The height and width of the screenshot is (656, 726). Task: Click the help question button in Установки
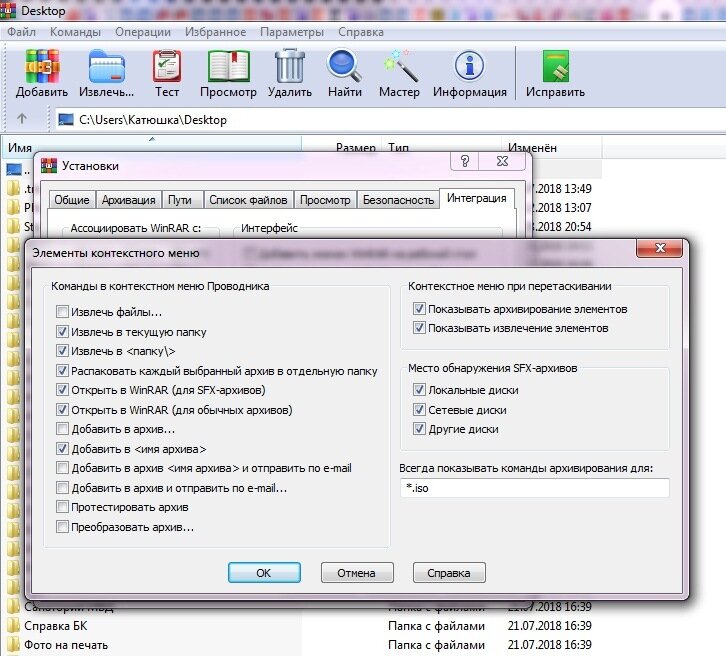pyautogui.click(x=464, y=161)
